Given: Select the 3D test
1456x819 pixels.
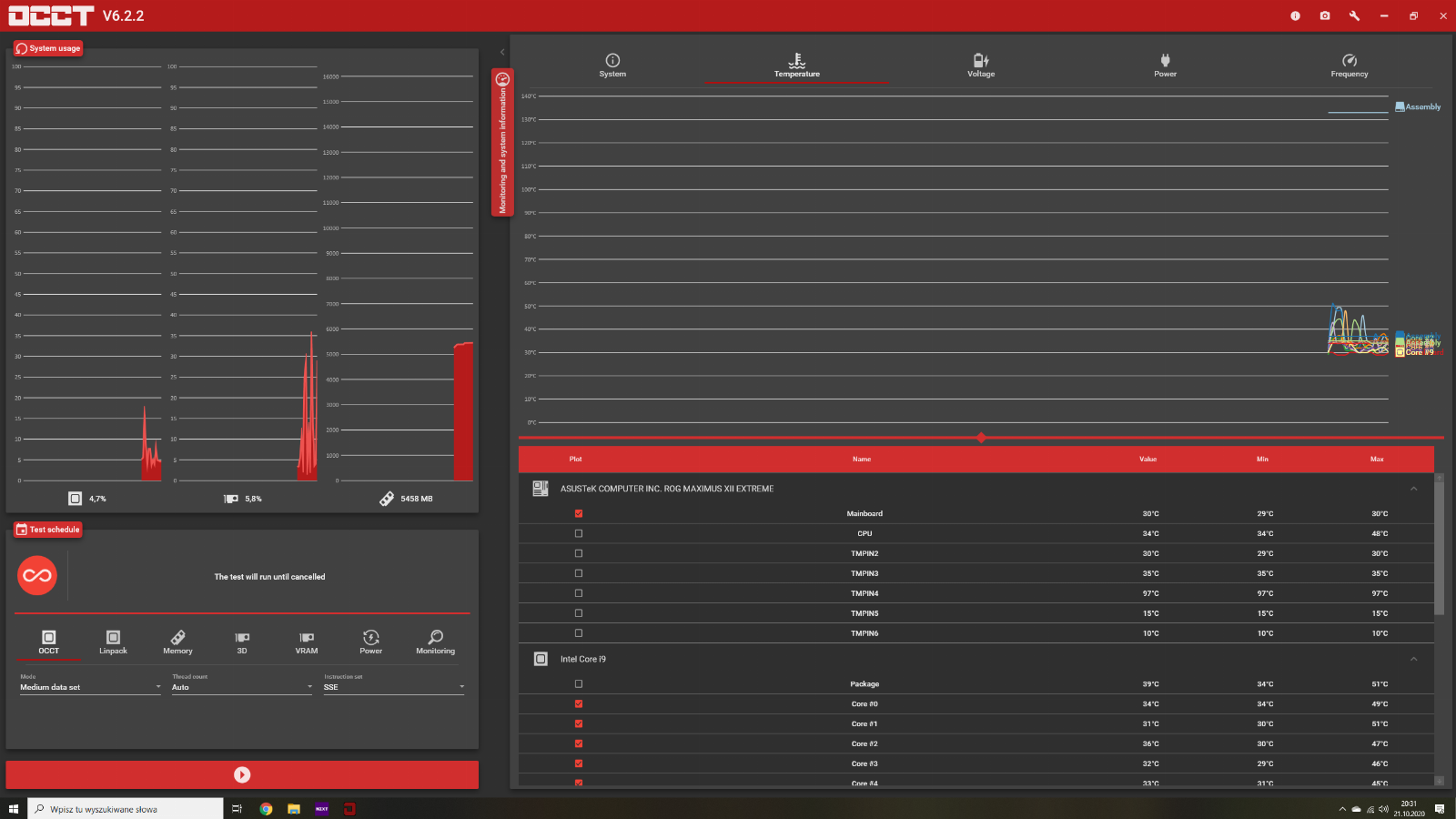Looking at the screenshot, I should [x=242, y=642].
